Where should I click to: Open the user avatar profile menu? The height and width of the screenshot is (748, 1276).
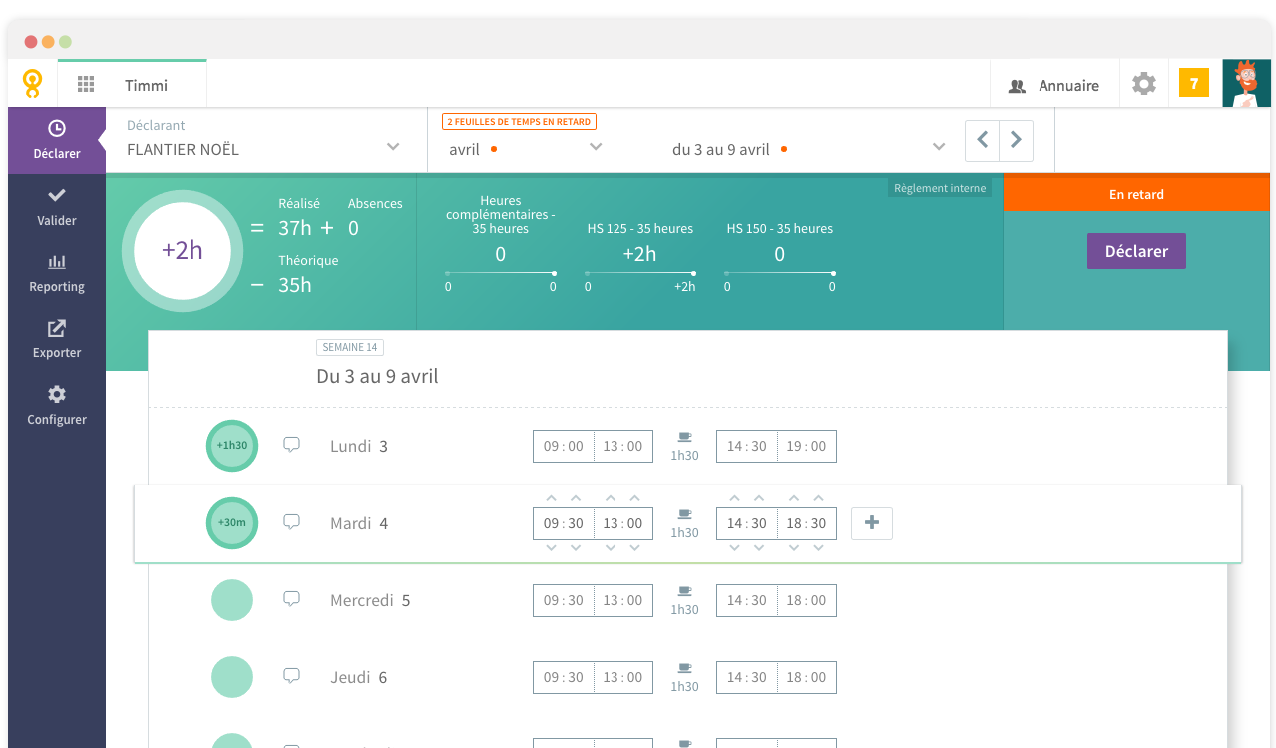coord(1246,84)
